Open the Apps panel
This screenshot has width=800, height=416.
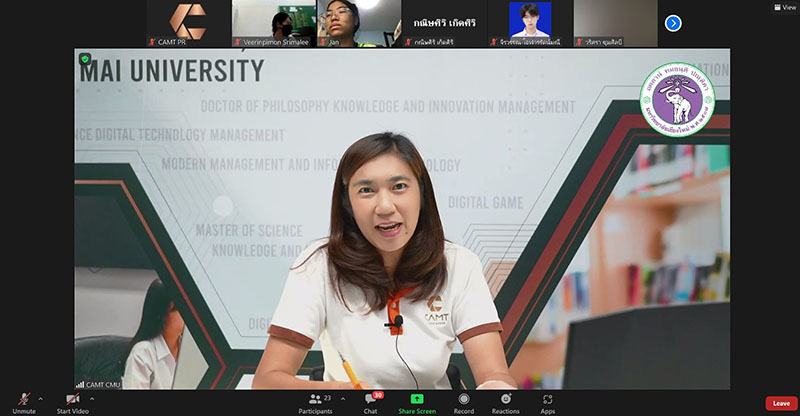tap(547, 403)
